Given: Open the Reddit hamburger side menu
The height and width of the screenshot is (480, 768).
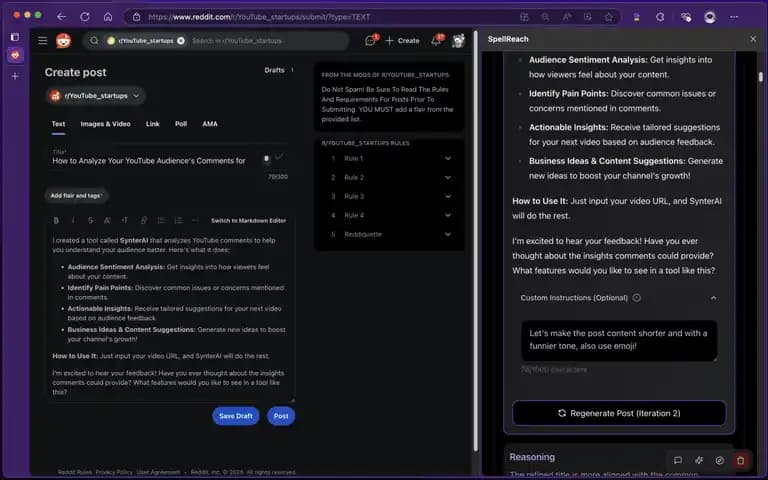Looking at the screenshot, I should [x=43, y=41].
